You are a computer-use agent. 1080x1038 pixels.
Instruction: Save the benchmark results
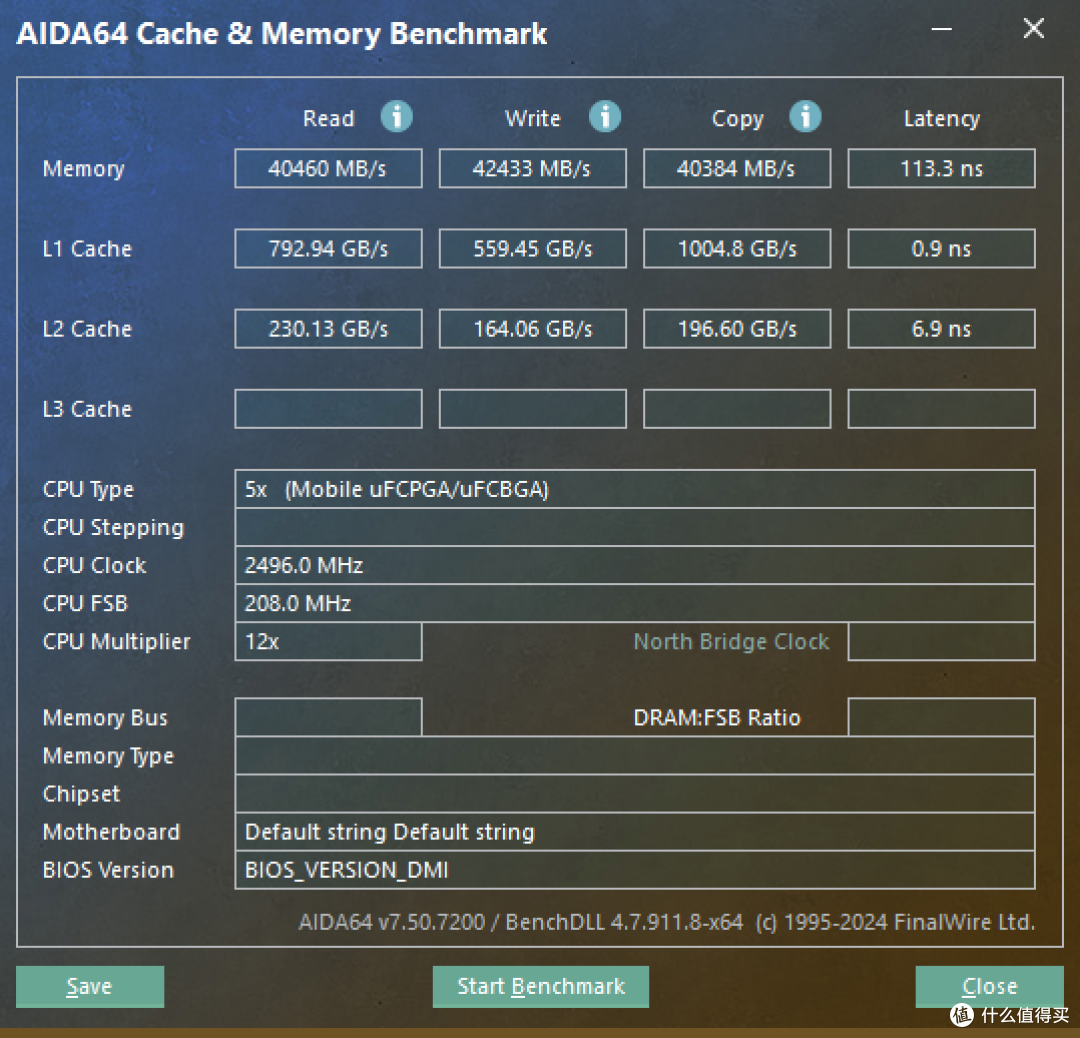pos(90,986)
